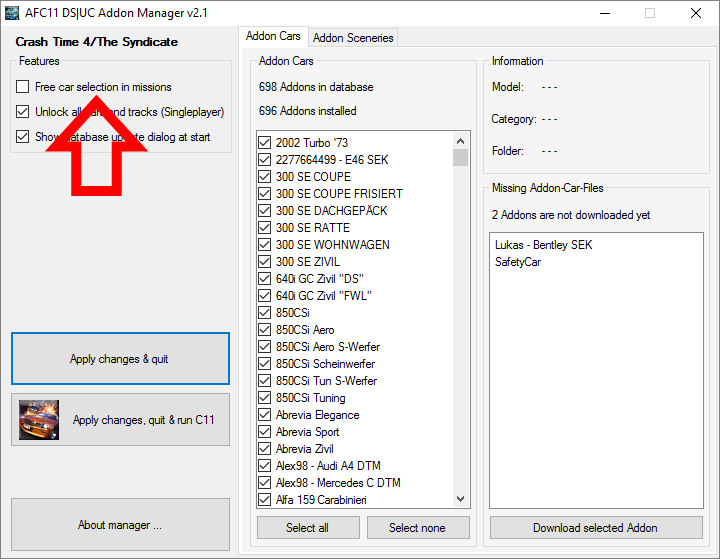This screenshot has width=720, height=559.
Task: Click the car icon on run C11 button
Action: pos(39,420)
